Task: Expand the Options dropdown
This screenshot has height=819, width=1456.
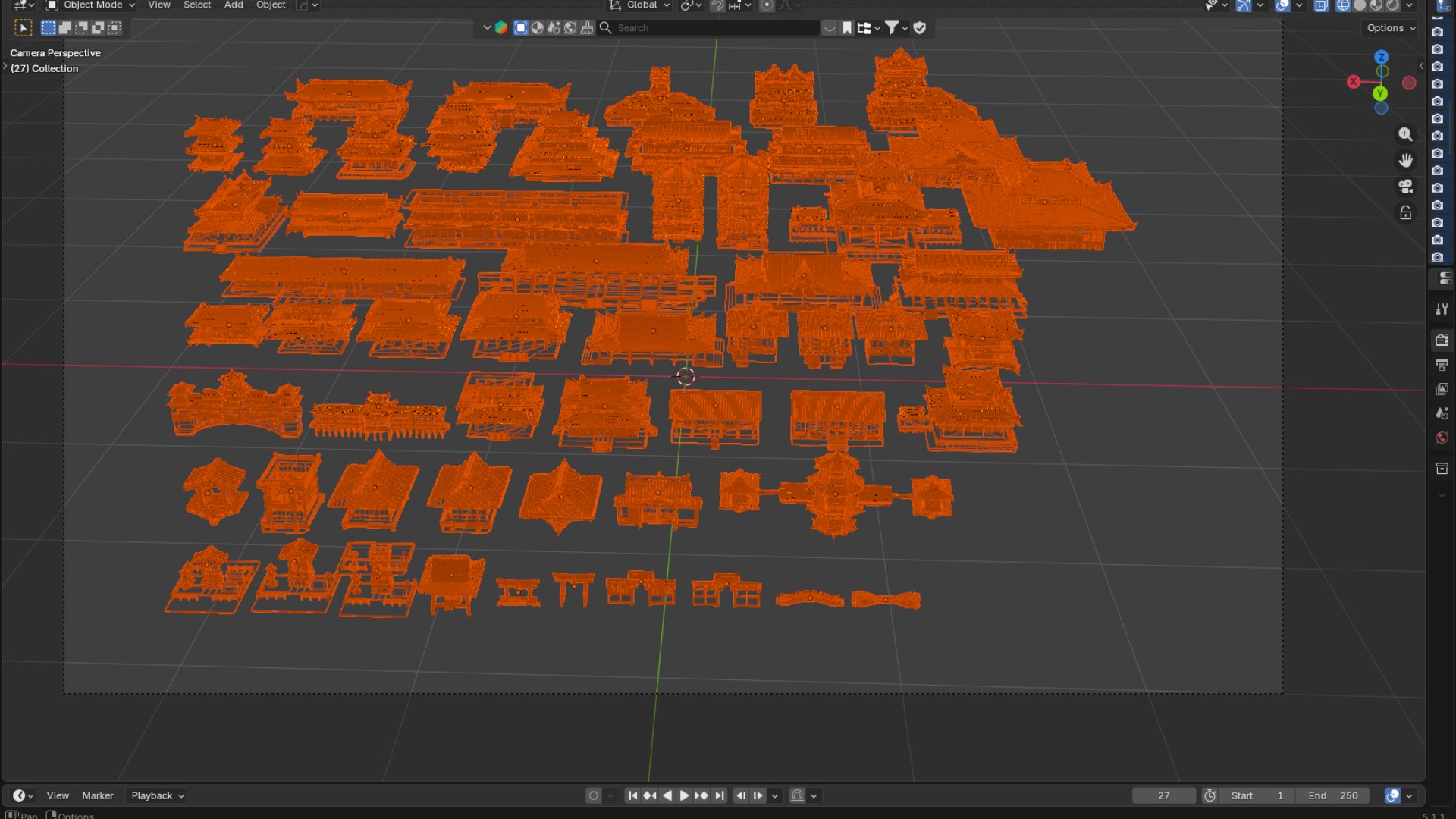Action: [x=1392, y=28]
